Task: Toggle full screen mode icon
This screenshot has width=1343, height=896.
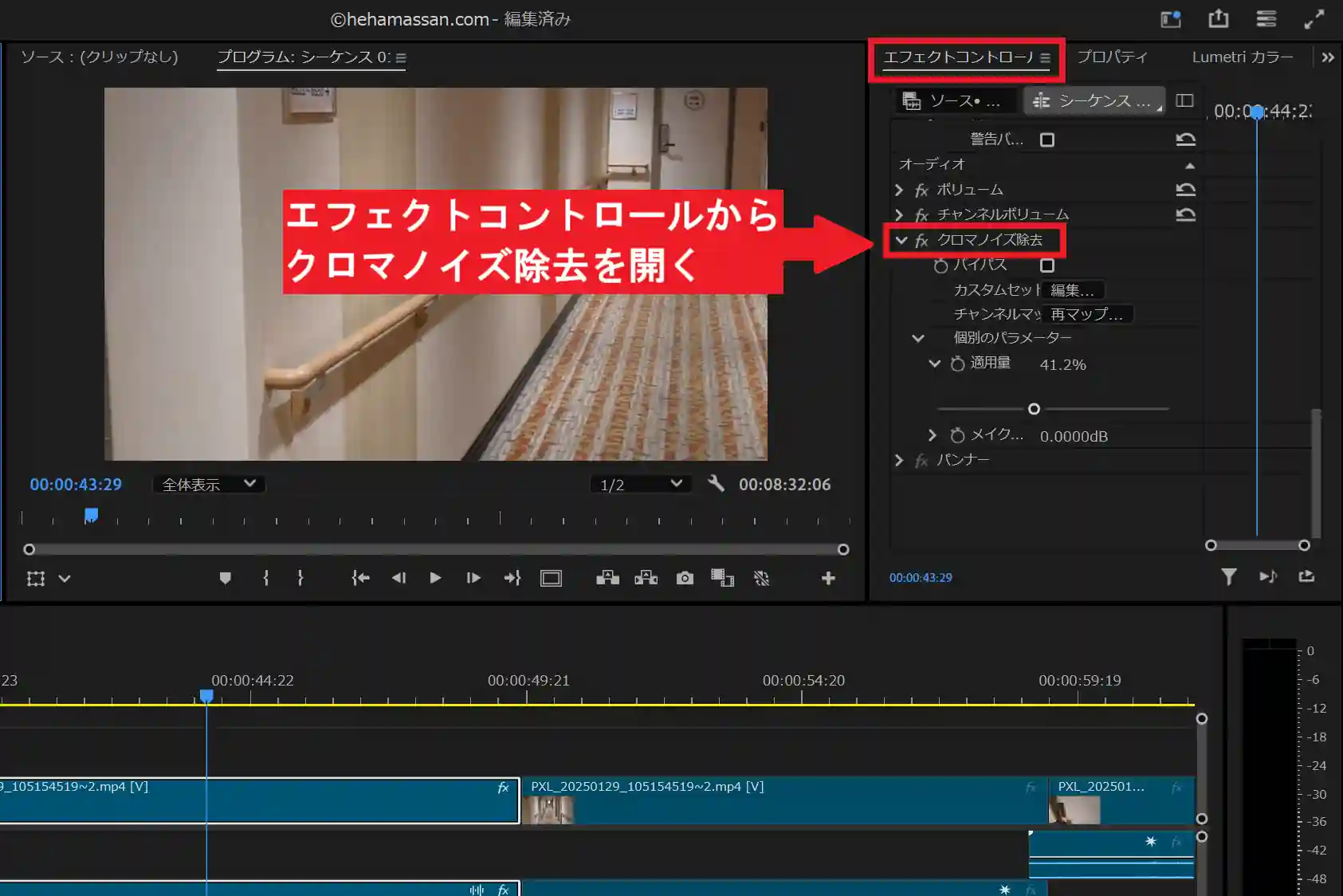Action: [x=1314, y=19]
